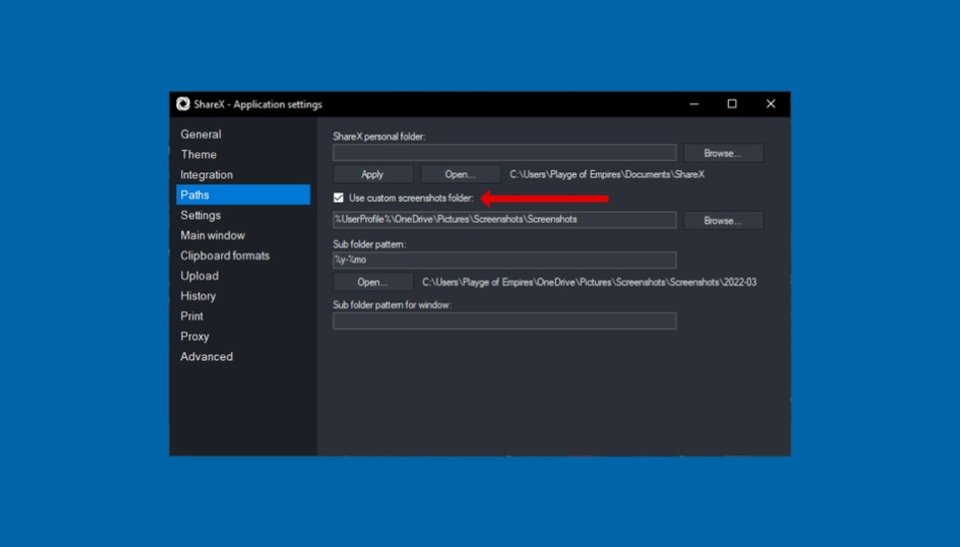
Task: Browse for custom screenshots folder
Action: click(723, 221)
